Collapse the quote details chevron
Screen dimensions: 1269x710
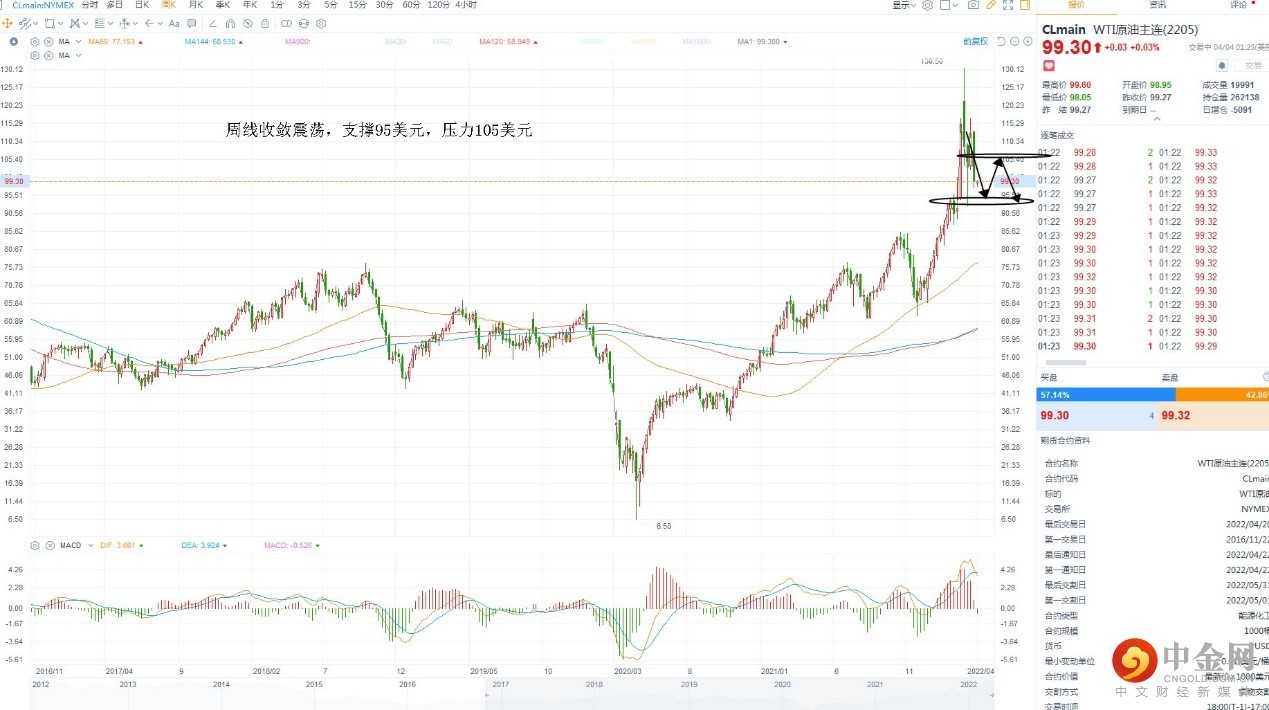click(1158, 118)
